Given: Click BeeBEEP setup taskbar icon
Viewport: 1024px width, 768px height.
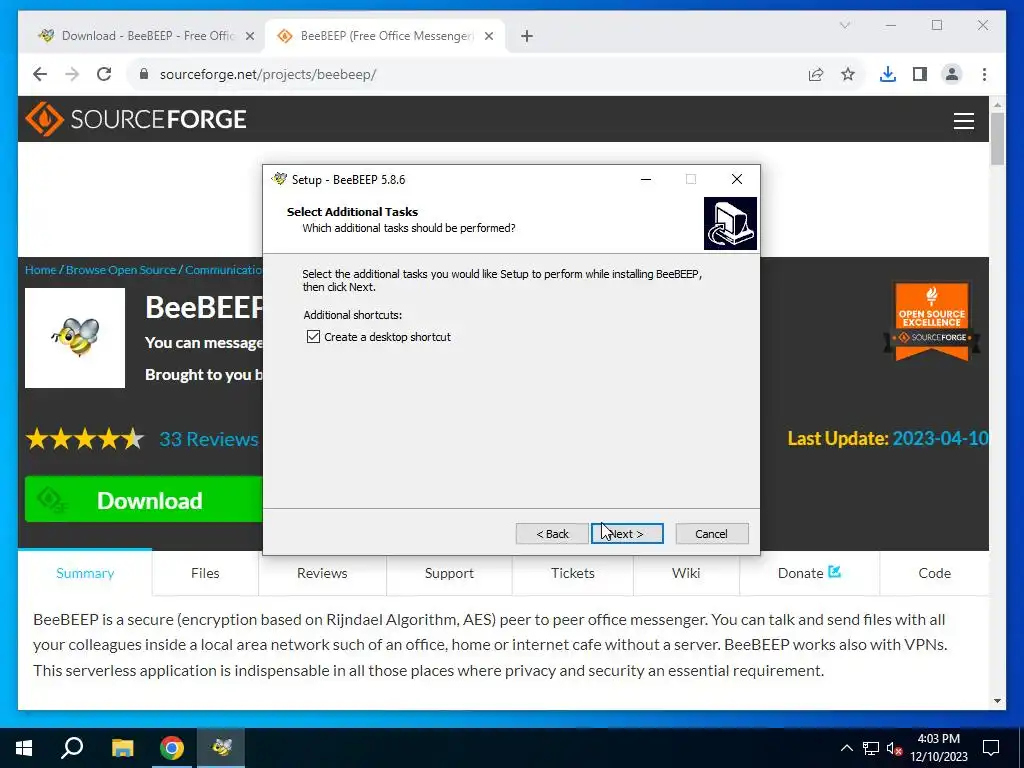Looking at the screenshot, I should [222, 748].
